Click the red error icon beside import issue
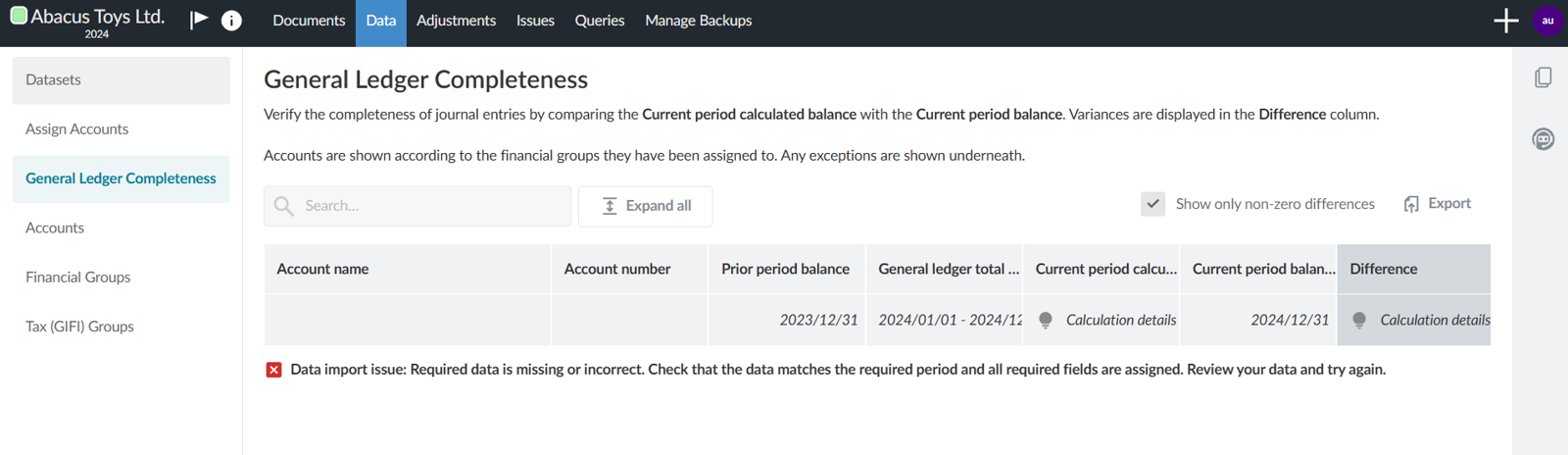Viewport: 1568px width, 455px height. coord(273,370)
